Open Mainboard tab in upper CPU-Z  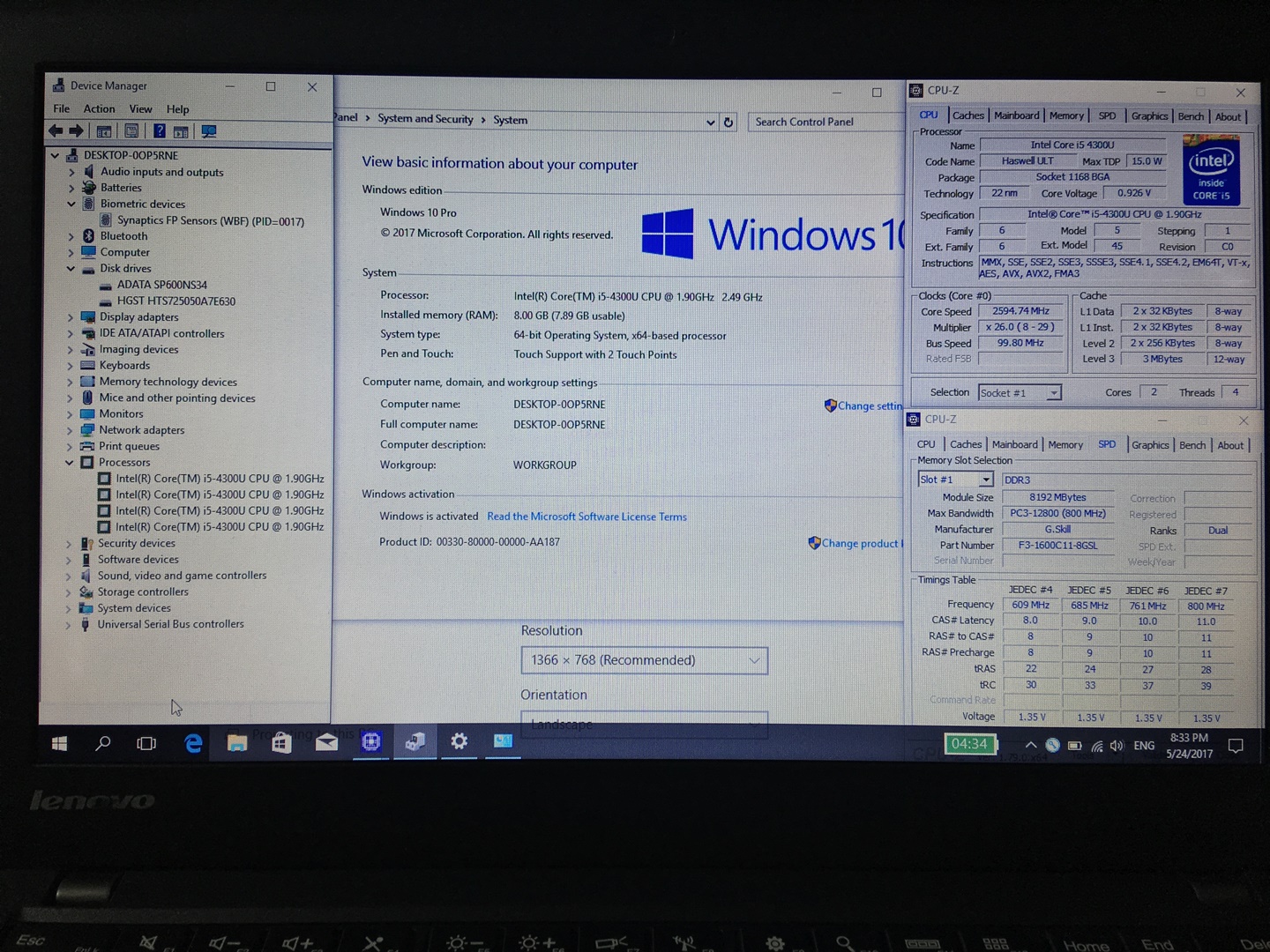pos(1017,115)
